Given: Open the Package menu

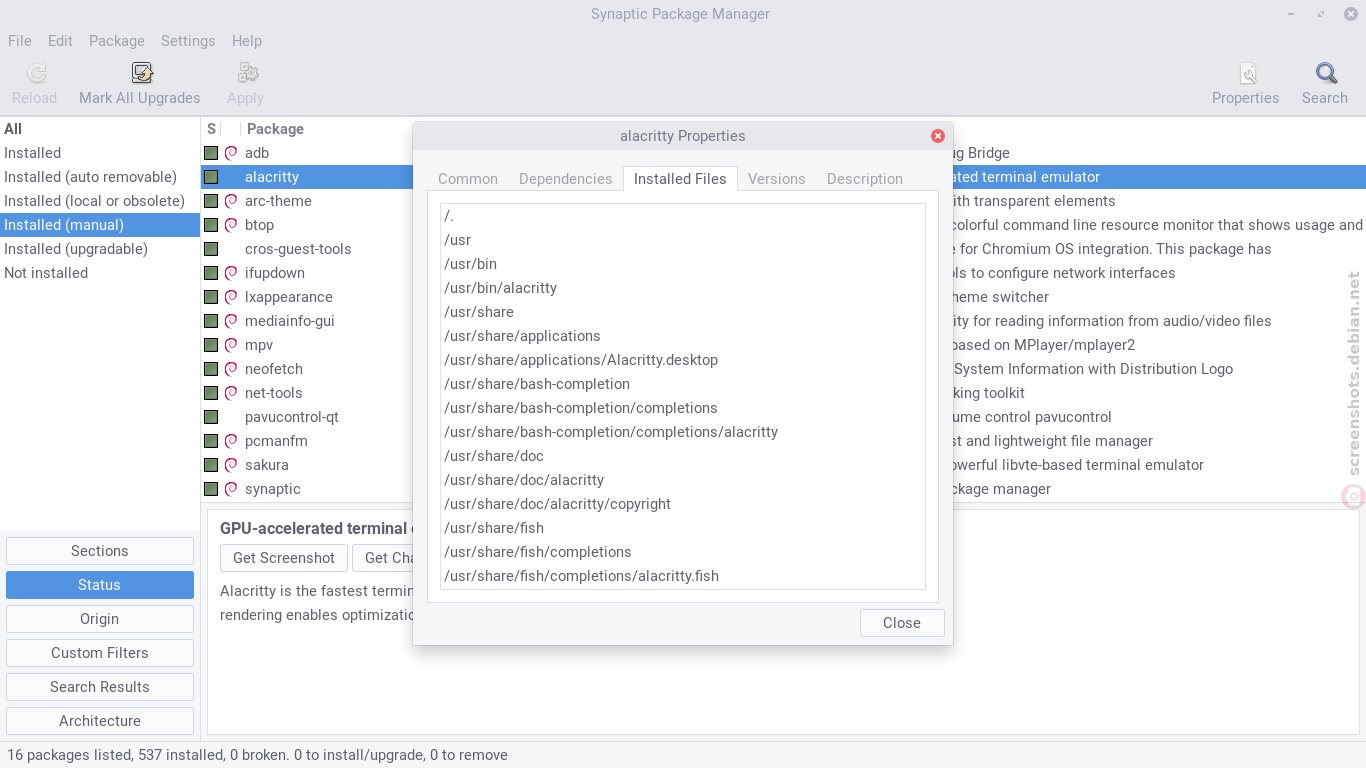Looking at the screenshot, I should (117, 41).
